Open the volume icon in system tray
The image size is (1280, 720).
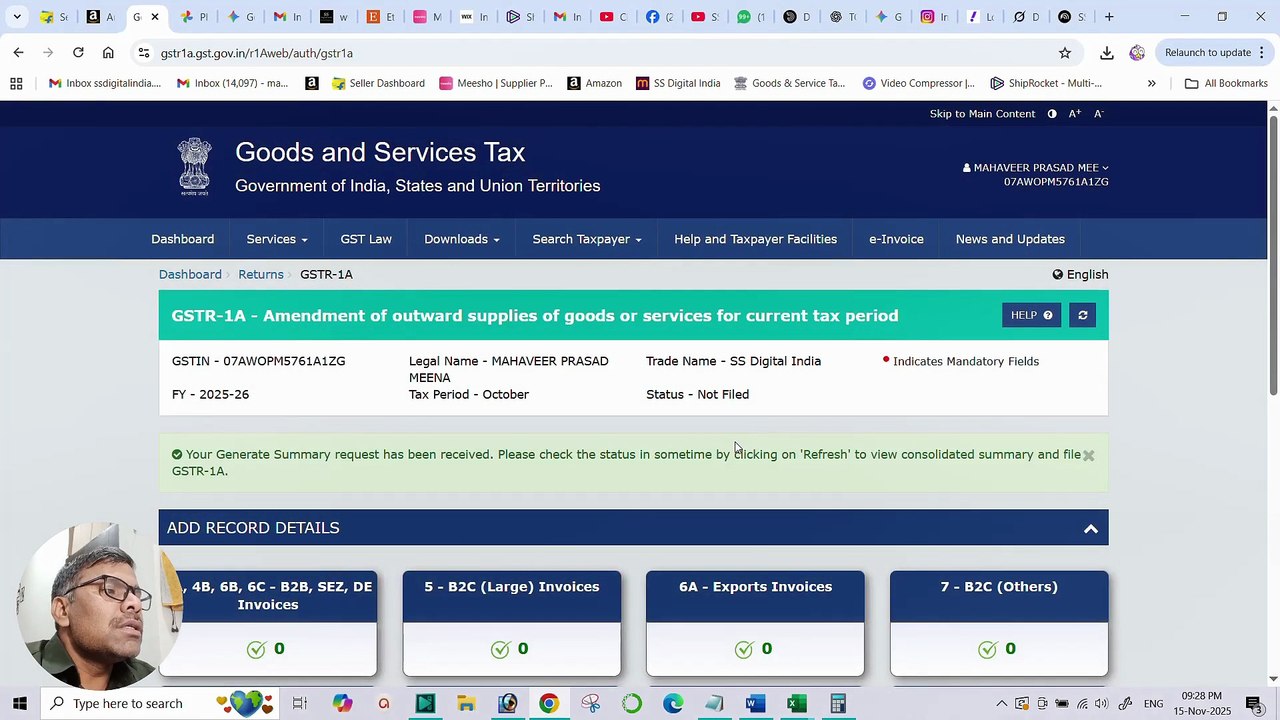[1102, 703]
